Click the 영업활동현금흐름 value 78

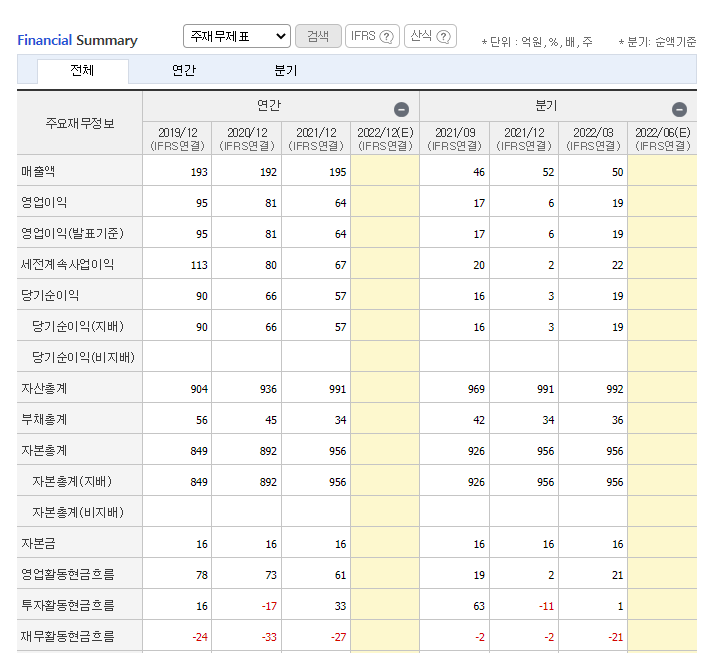point(202,575)
